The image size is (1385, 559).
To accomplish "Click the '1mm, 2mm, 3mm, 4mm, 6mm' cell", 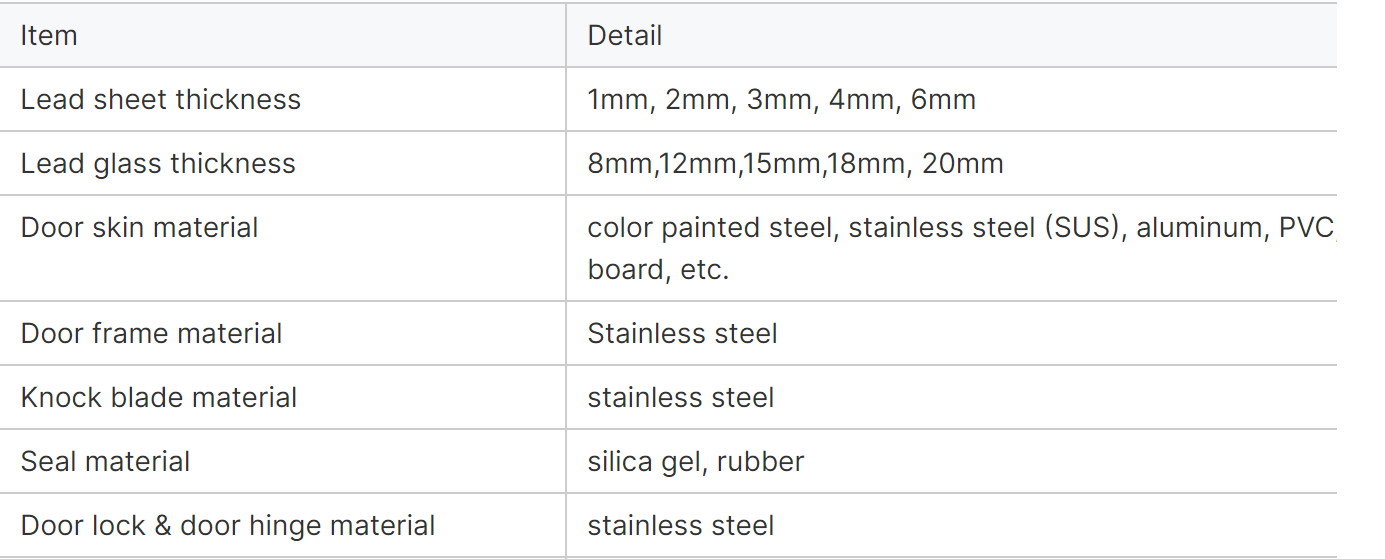I will pyautogui.click(x=781, y=100).
